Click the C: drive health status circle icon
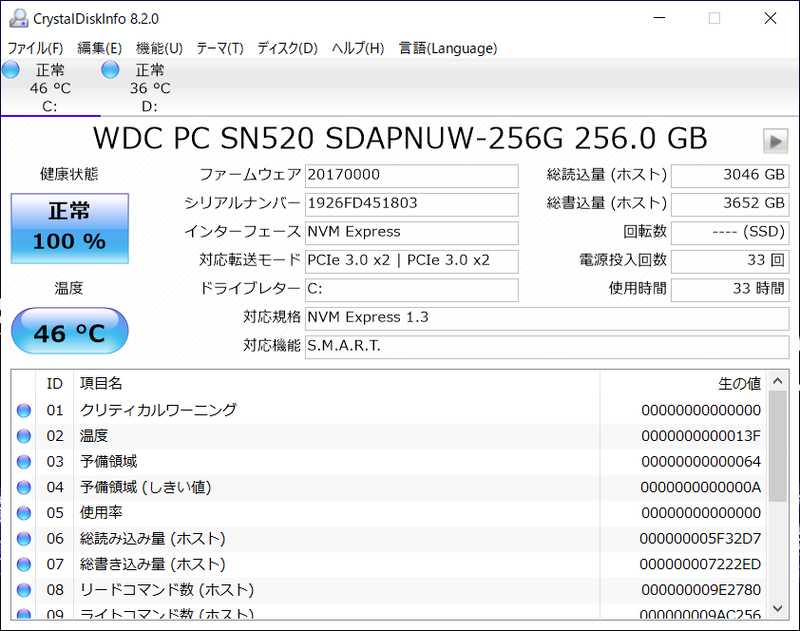 tap(10, 69)
